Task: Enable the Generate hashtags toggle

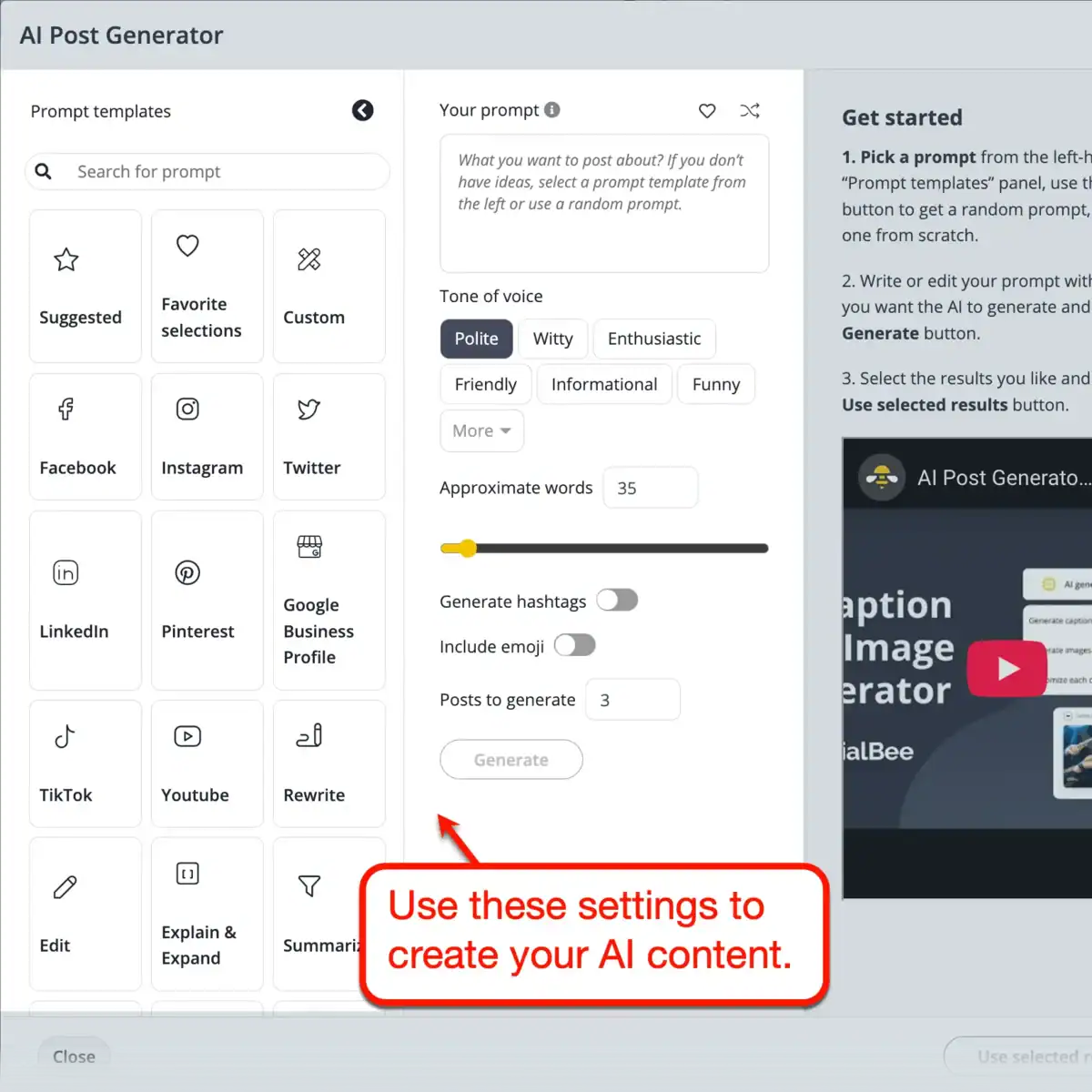Action: click(617, 600)
